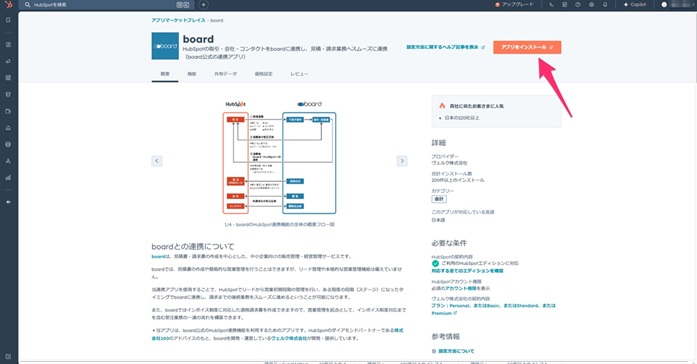Viewport: 697px width, 364px height.
Task: Open the phone calling icon
Action: click(x=552, y=4)
